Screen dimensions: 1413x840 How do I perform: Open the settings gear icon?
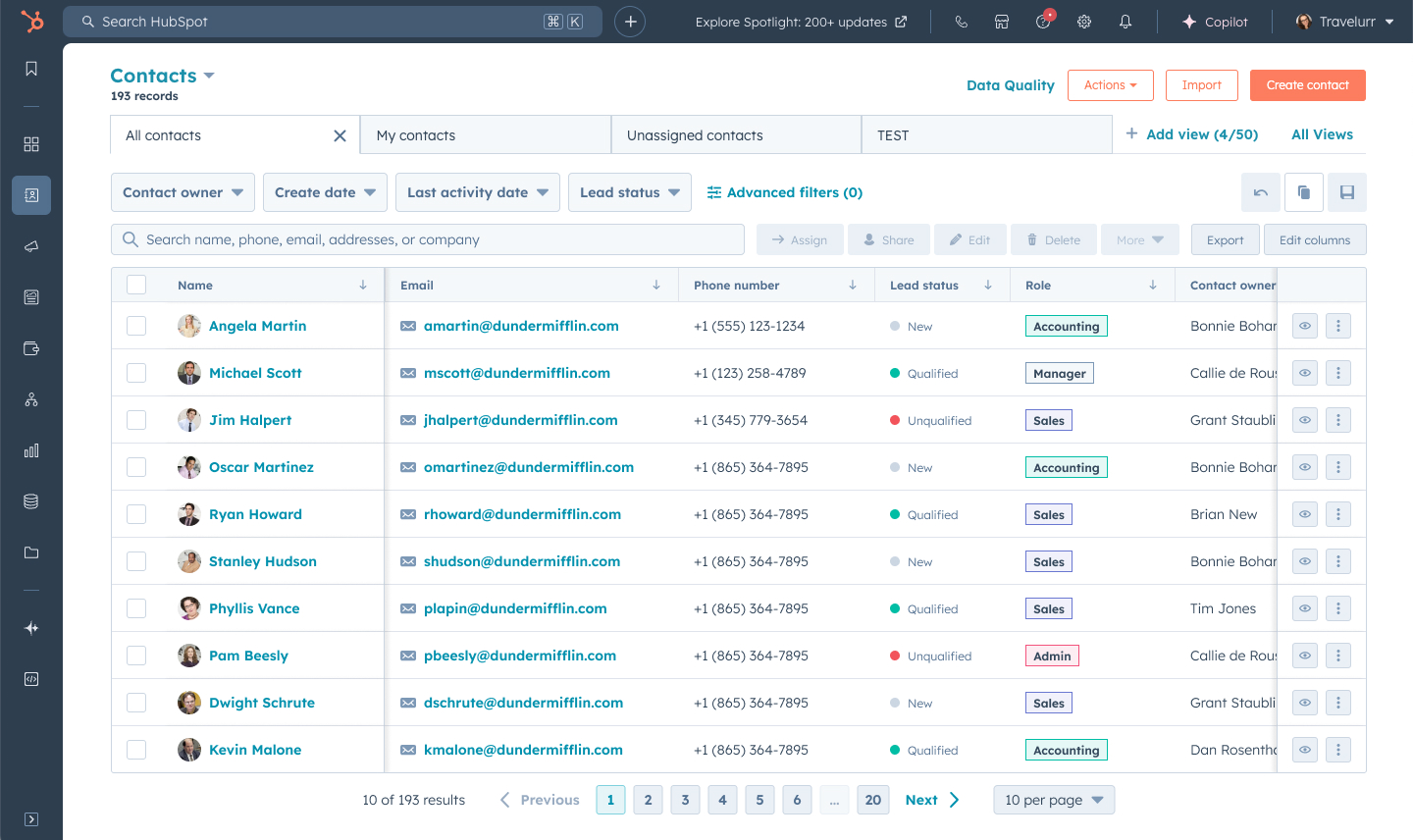pyautogui.click(x=1084, y=22)
